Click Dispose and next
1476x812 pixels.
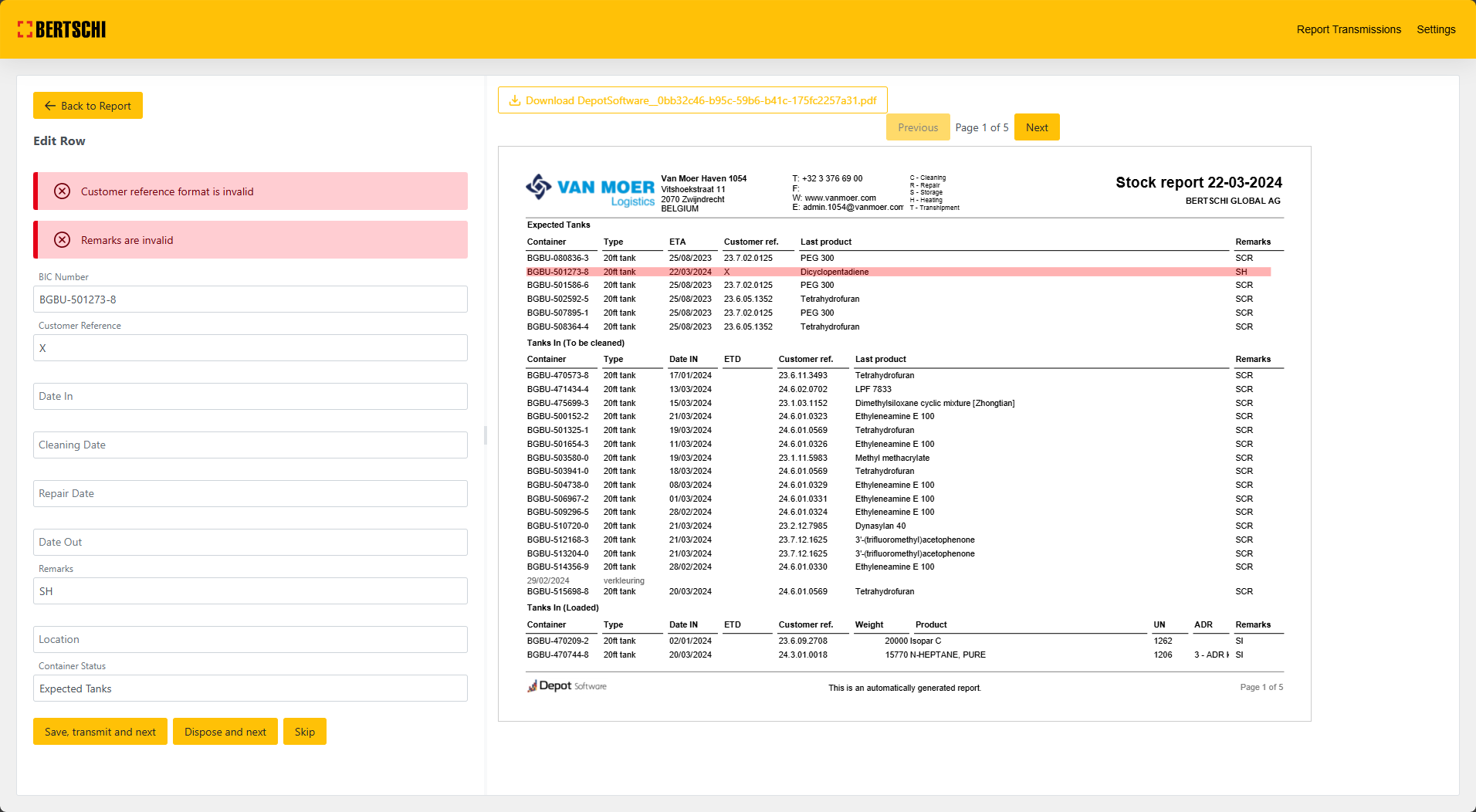(x=225, y=732)
